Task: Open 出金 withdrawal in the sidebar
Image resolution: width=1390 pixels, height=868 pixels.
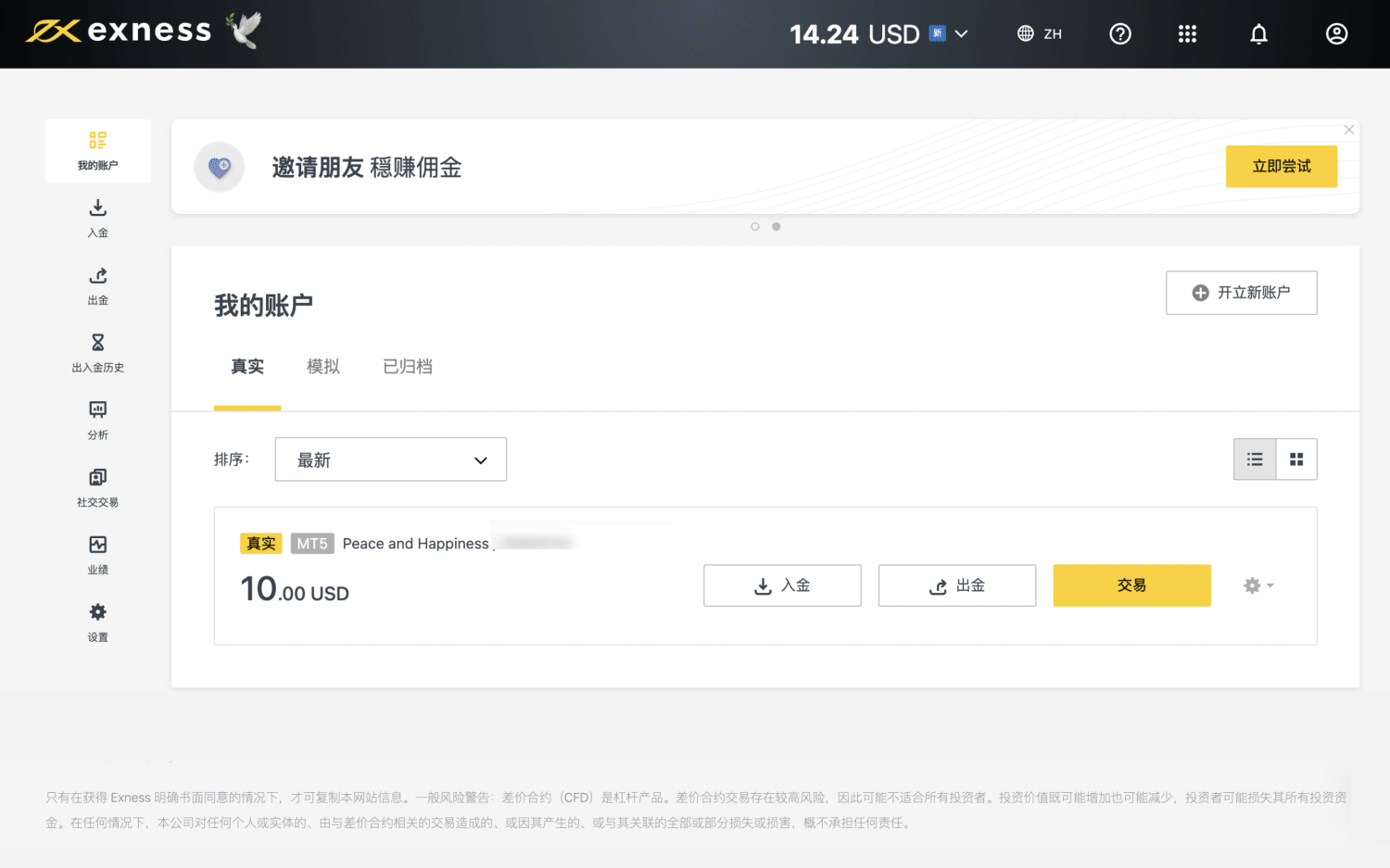Action: pos(97,285)
